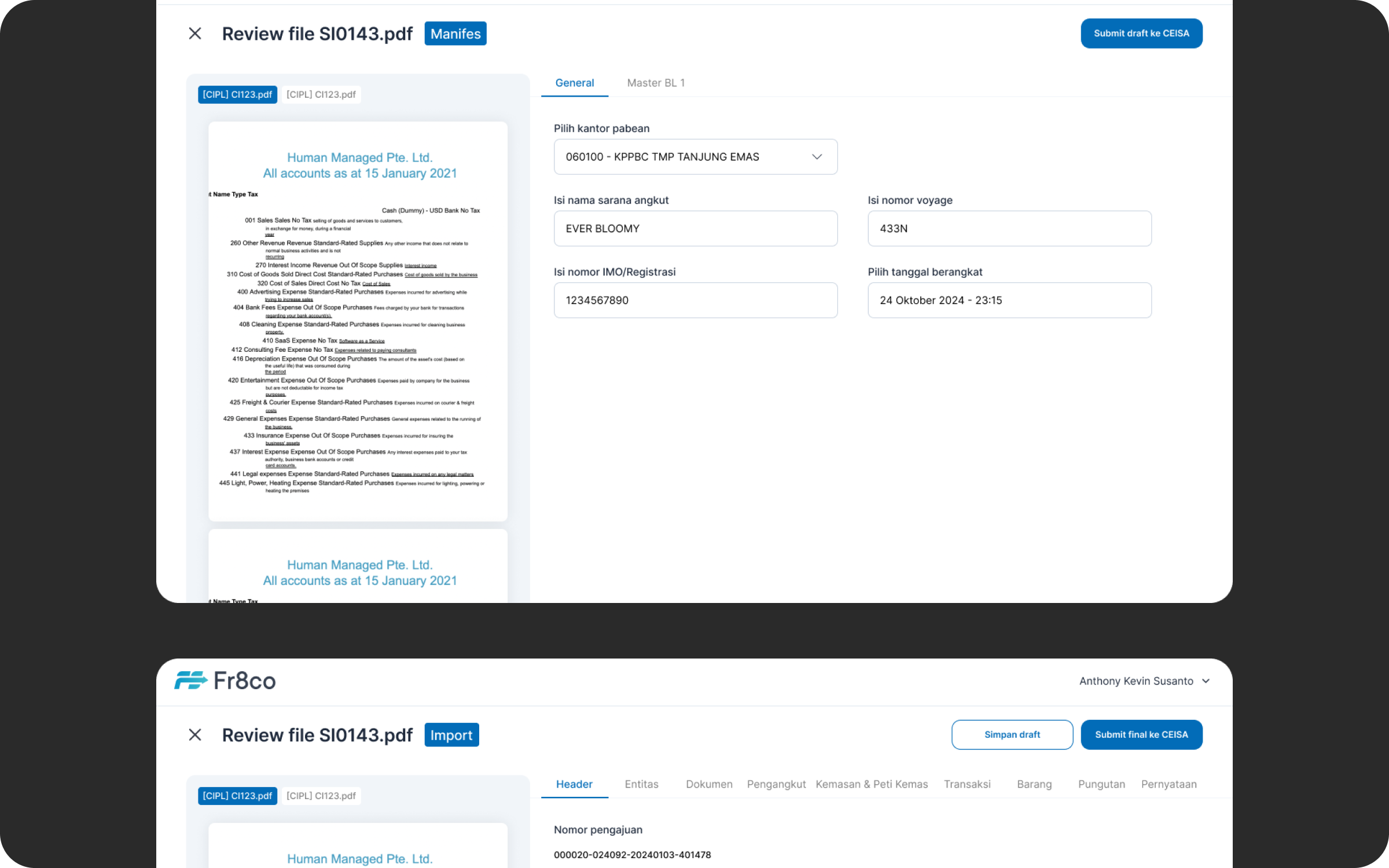Click the nomor IMO/Registrasi field

pyautogui.click(x=695, y=300)
